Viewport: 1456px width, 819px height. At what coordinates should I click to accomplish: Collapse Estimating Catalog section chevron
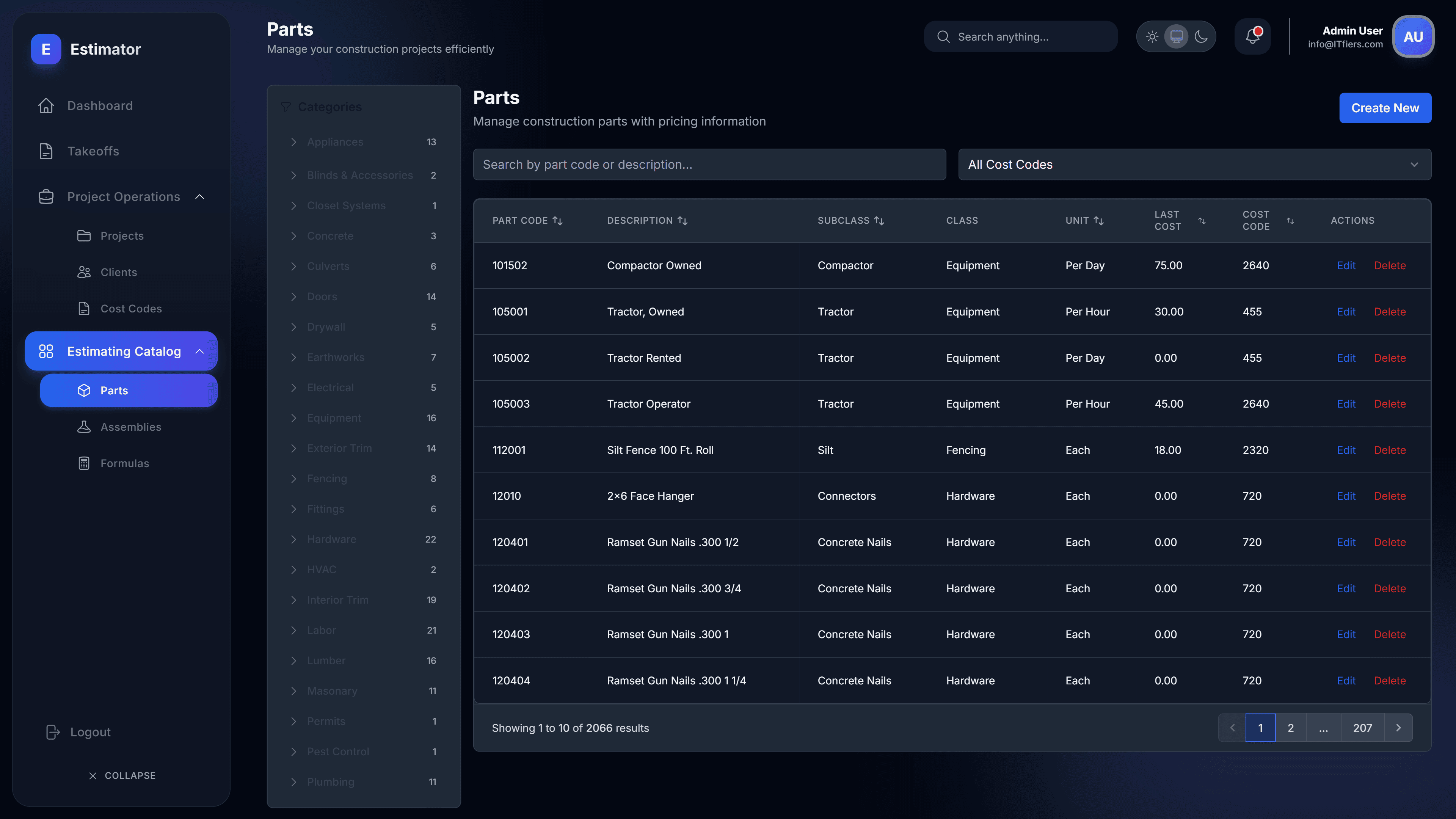pos(199,351)
